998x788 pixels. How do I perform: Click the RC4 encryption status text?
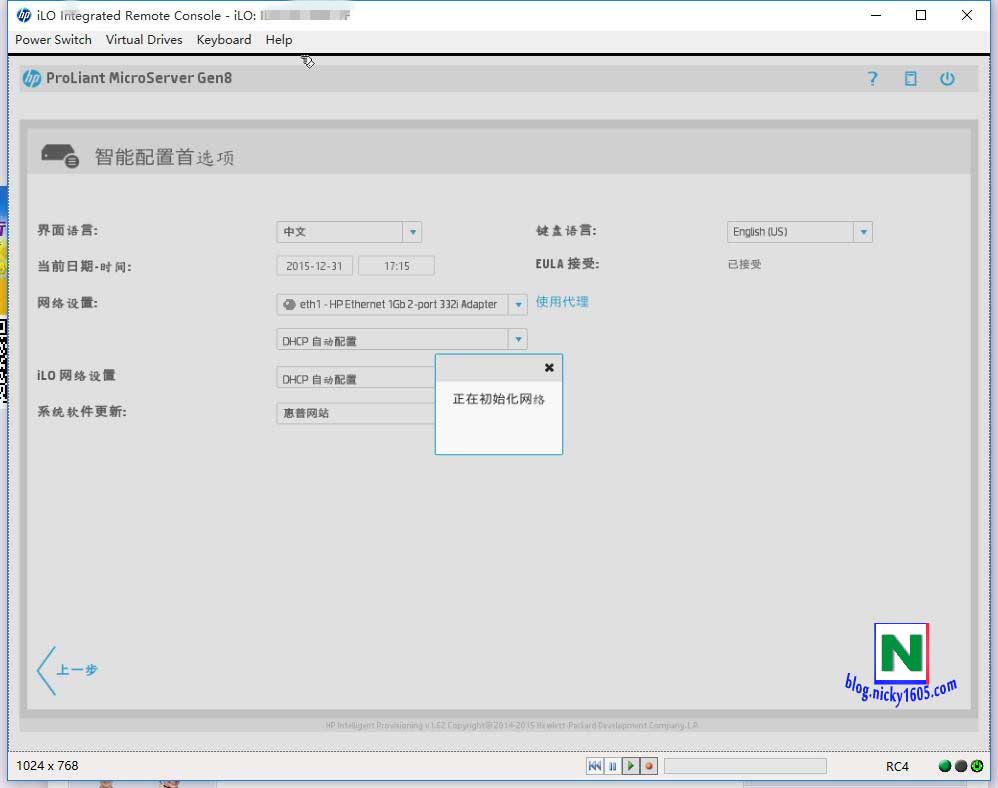tap(897, 766)
